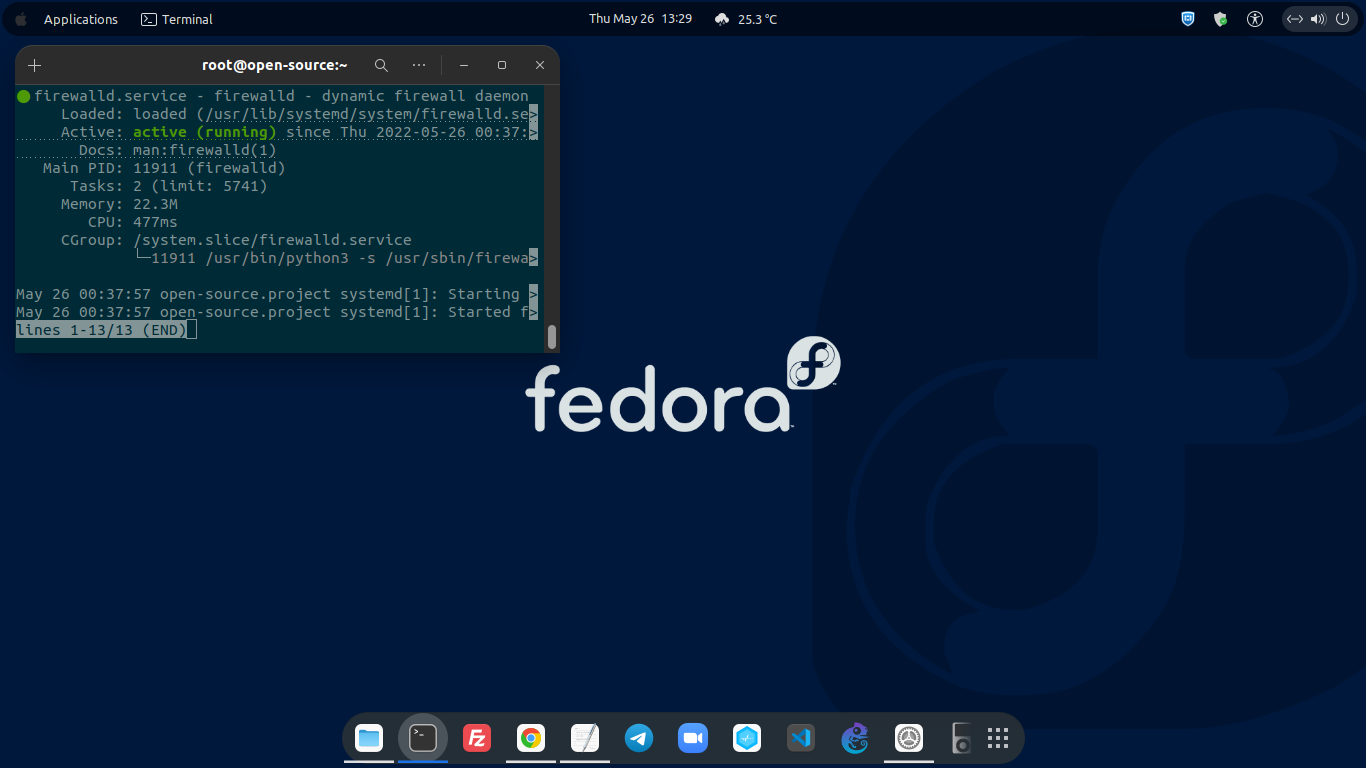Screen dimensions: 1366x768
Task: Open the accessibility menu icon
Action: [1255, 19]
